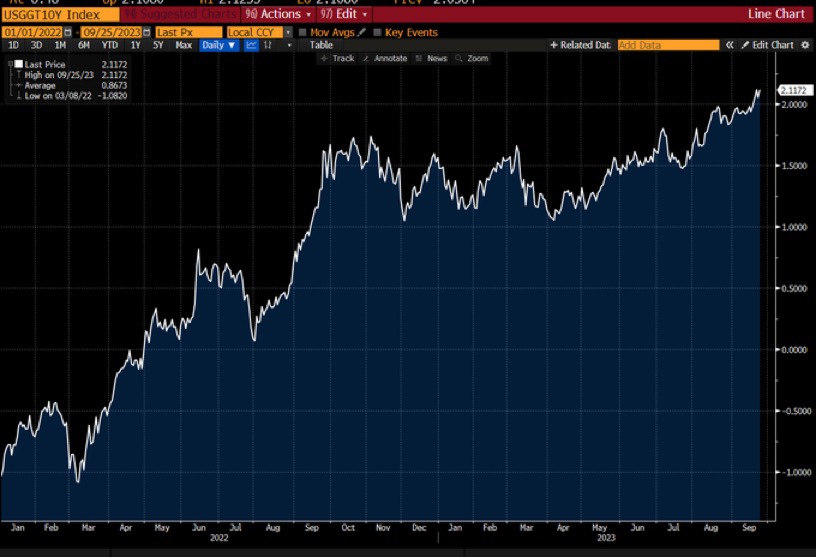This screenshot has width=816, height=557.
Task: Enable the Mov Avgs checkbox
Action: click(x=303, y=33)
